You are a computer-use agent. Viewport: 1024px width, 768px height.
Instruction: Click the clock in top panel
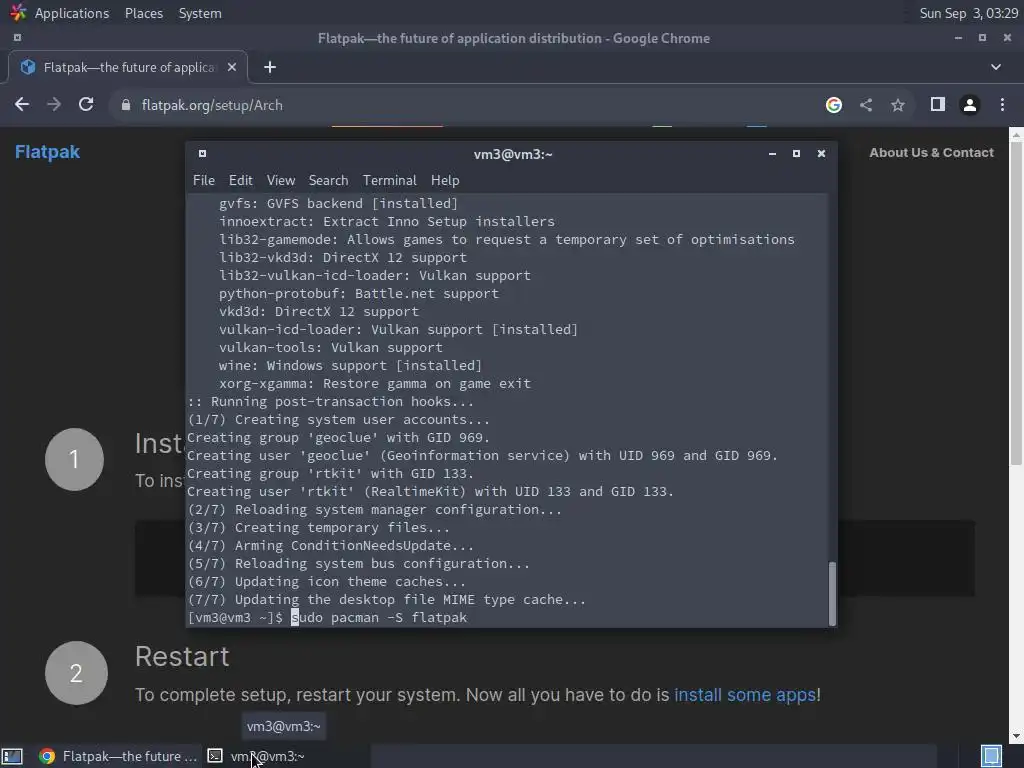tap(968, 13)
